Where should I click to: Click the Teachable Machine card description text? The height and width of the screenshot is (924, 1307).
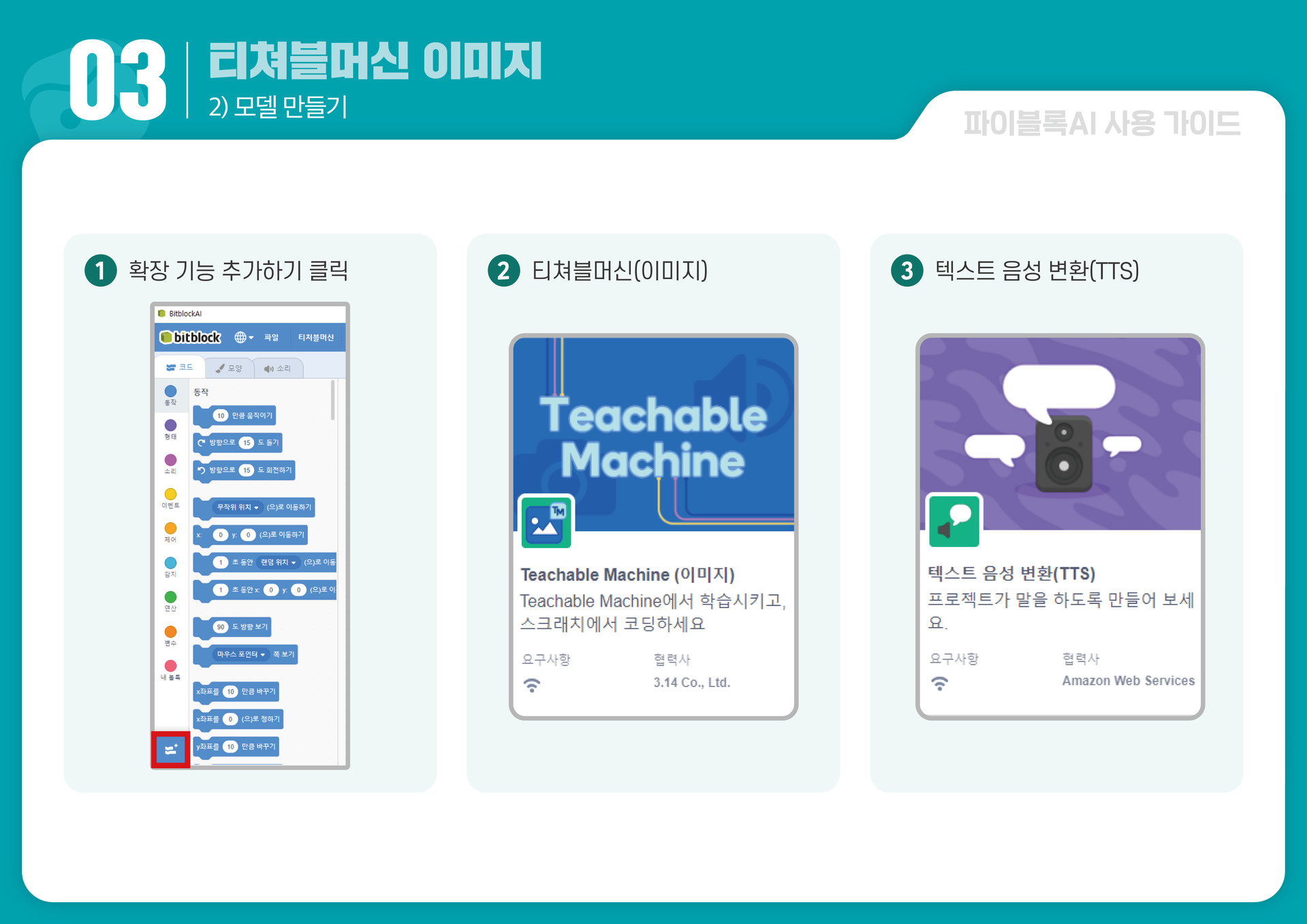point(653,612)
